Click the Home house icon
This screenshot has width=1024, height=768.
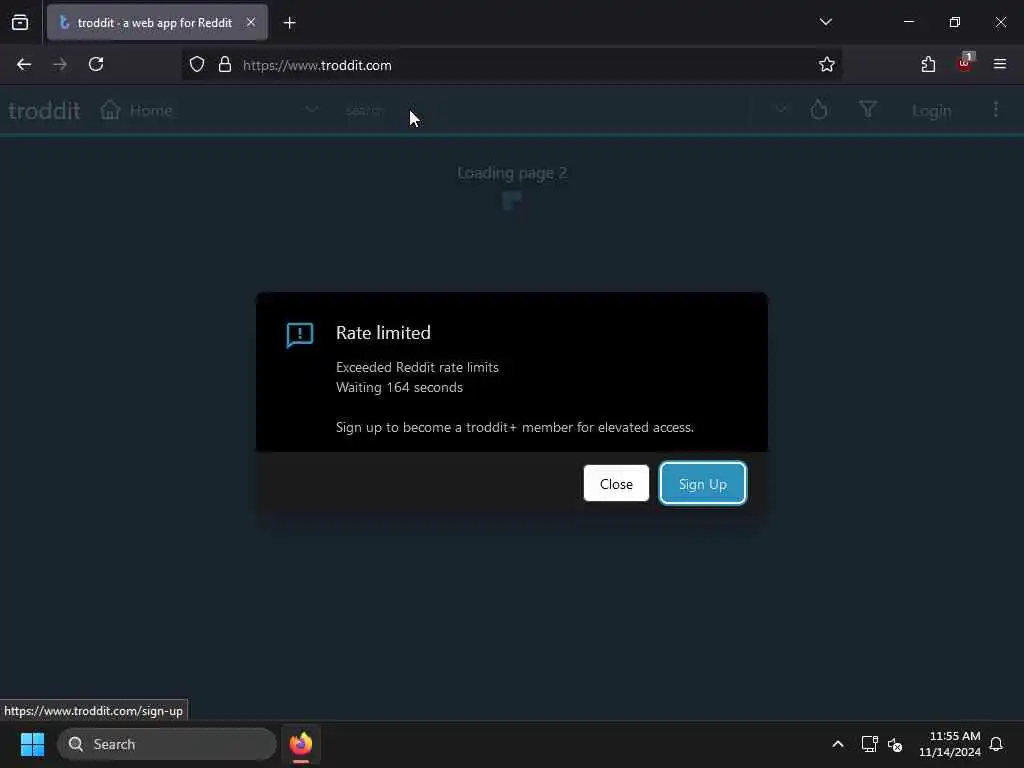(110, 110)
